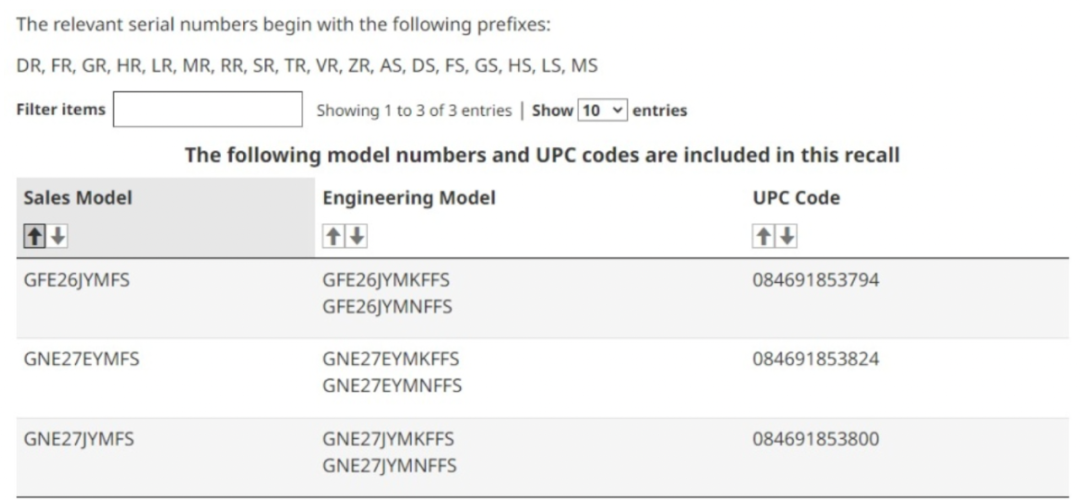Click UPC code 084691853800
Image resolution: width=1080 pixels, height=500 pixels.
point(815,439)
